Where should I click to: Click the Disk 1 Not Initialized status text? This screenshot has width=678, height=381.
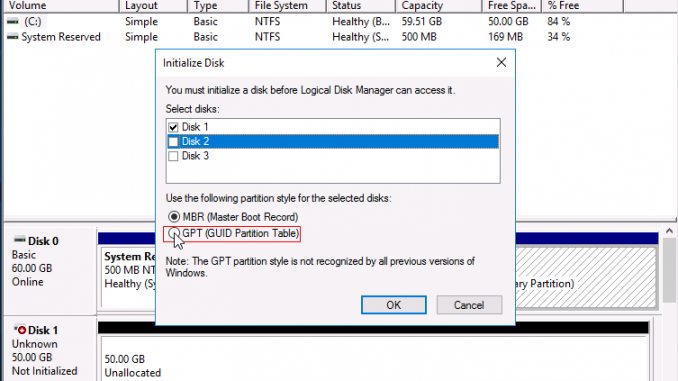[45, 371]
